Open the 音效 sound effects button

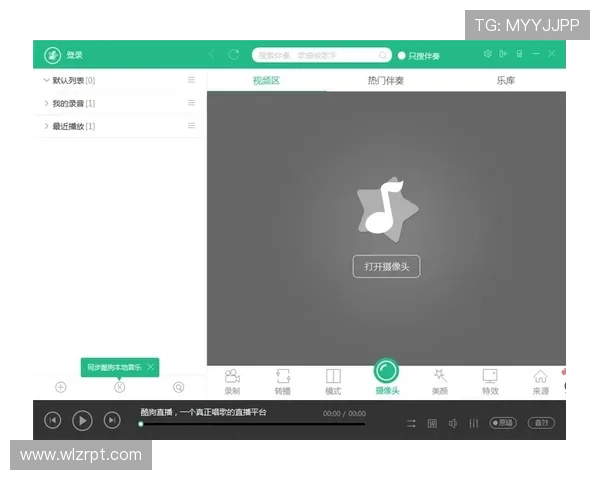pyautogui.click(x=541, y=423)
